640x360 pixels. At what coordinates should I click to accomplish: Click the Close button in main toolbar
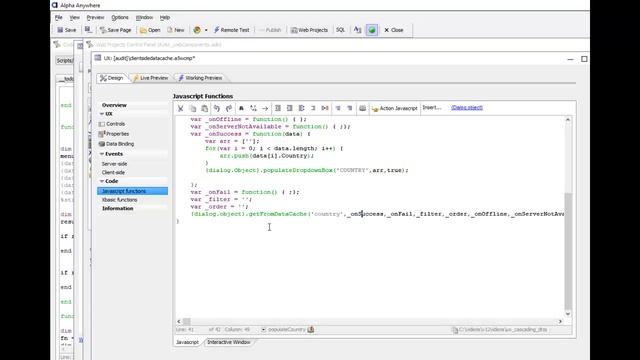coord(393,30)
